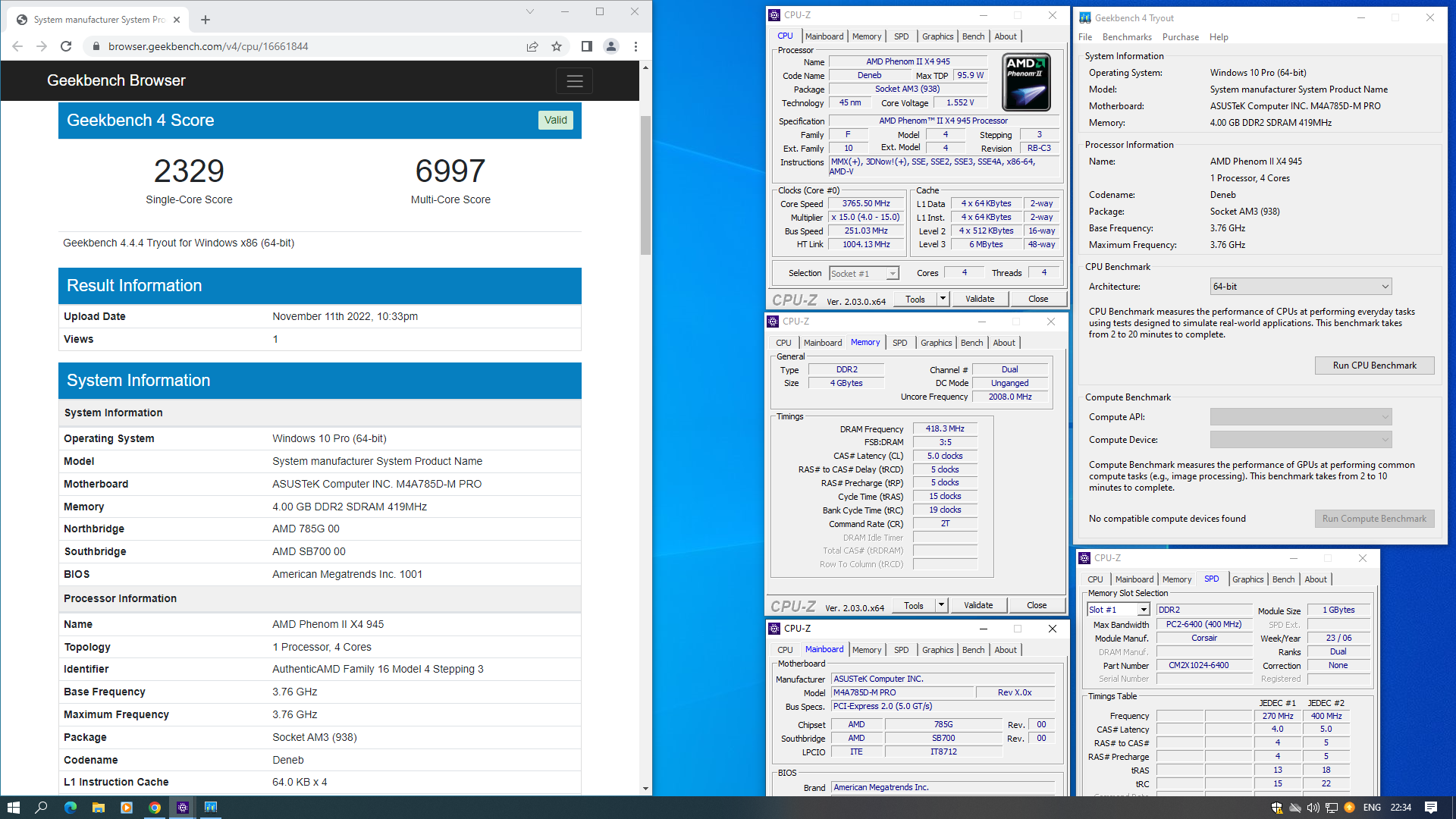Screen dimensions: 1456x819
Task: Open Chrome's three-dot menu
Action: [635, 46]
